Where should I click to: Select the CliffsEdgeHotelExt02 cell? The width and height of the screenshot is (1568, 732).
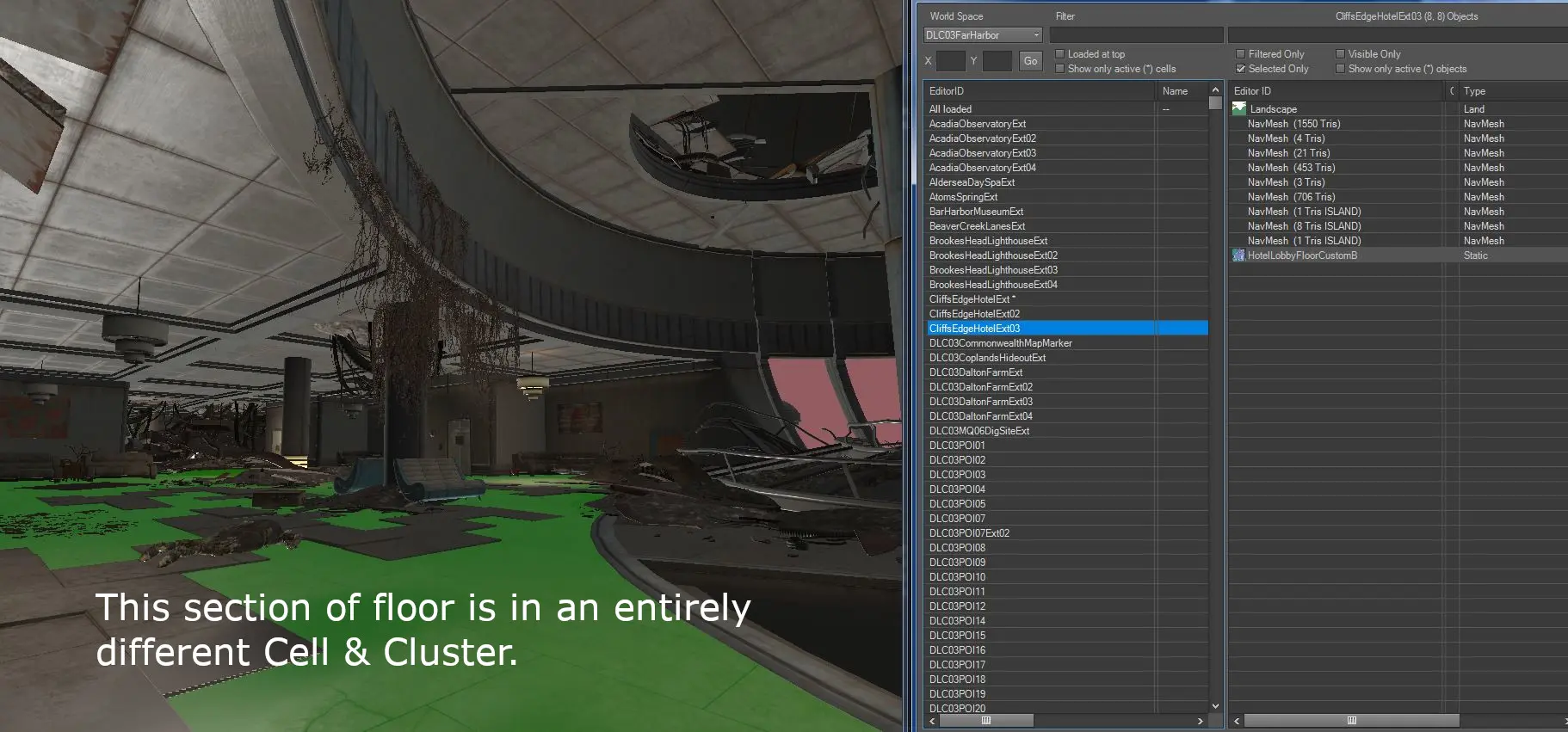click(x=1066, y=314)
